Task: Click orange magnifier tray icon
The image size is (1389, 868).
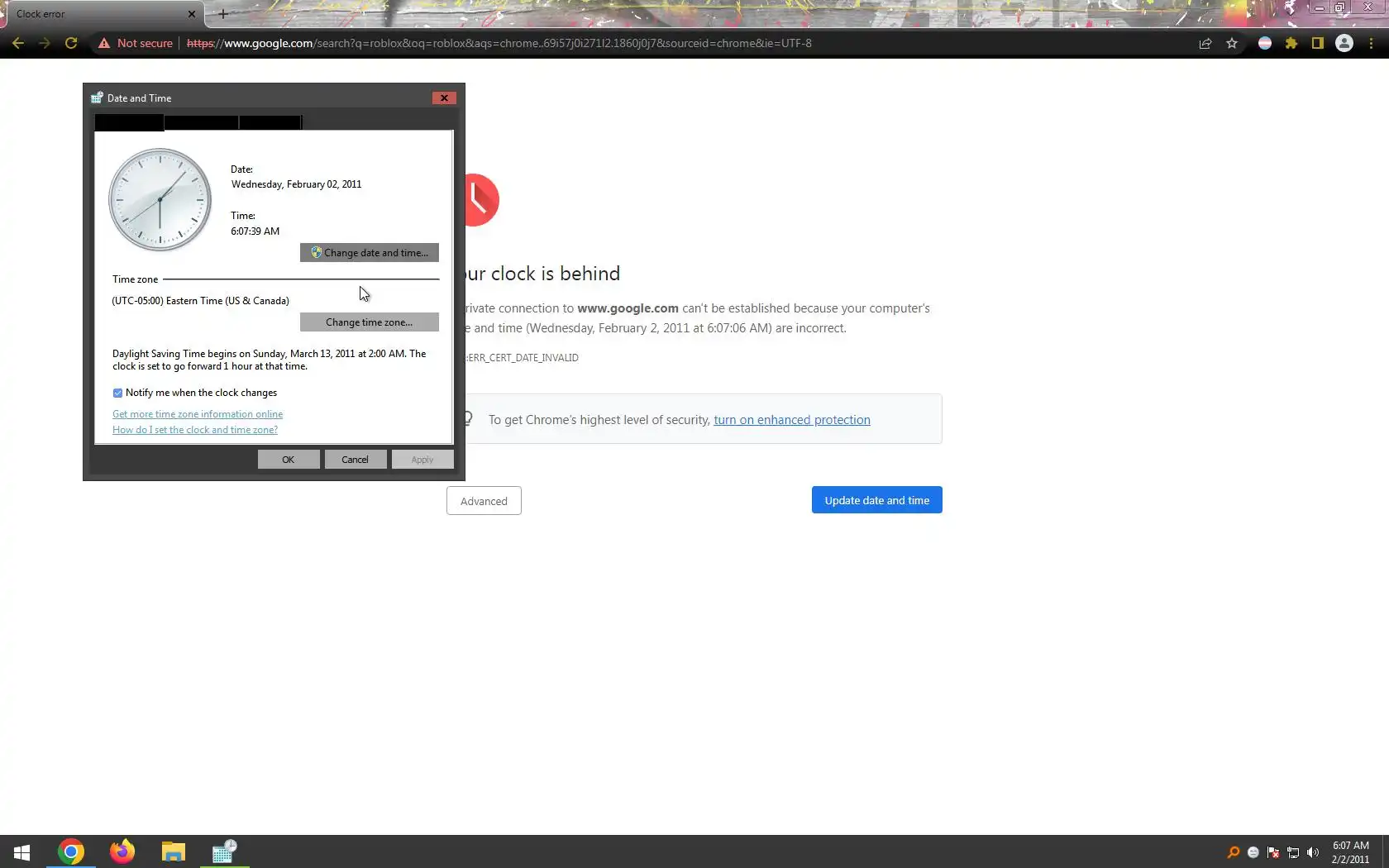Action: [x=1234, y=852]
